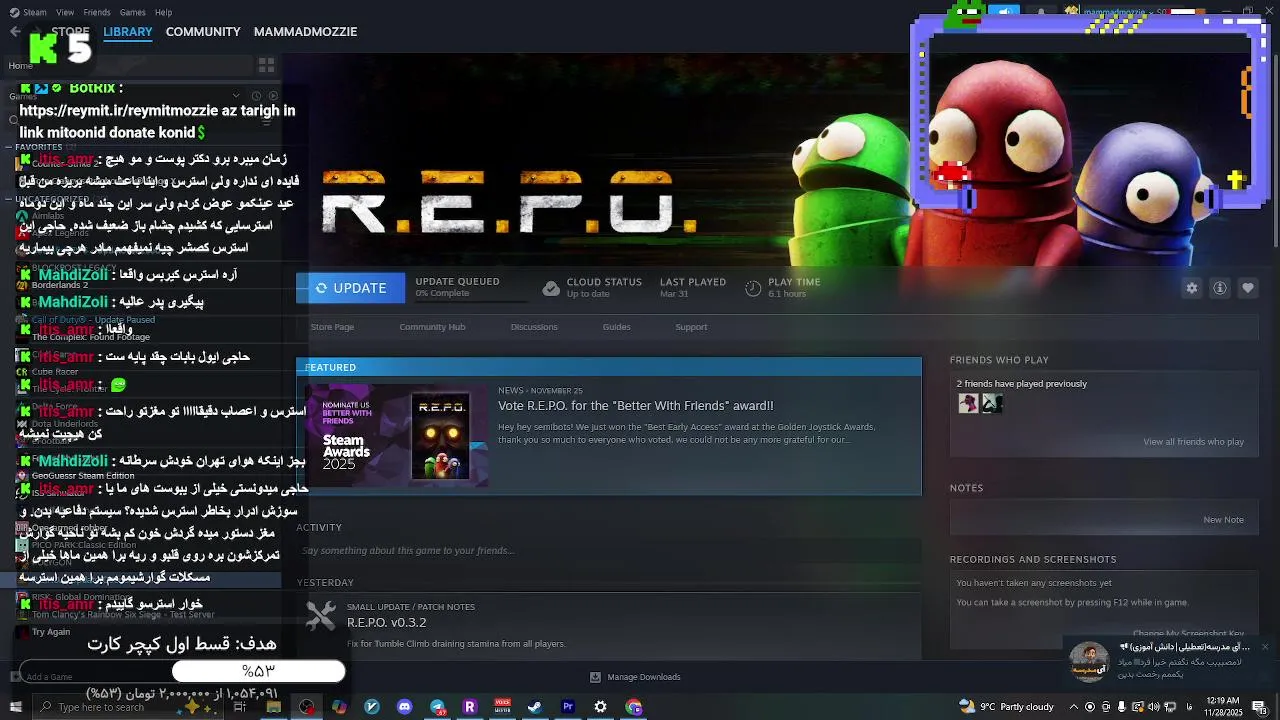Open Discord from the taskbar
Image resolution: width=1280 pixels, height=720 pixels.
[404, 707]
